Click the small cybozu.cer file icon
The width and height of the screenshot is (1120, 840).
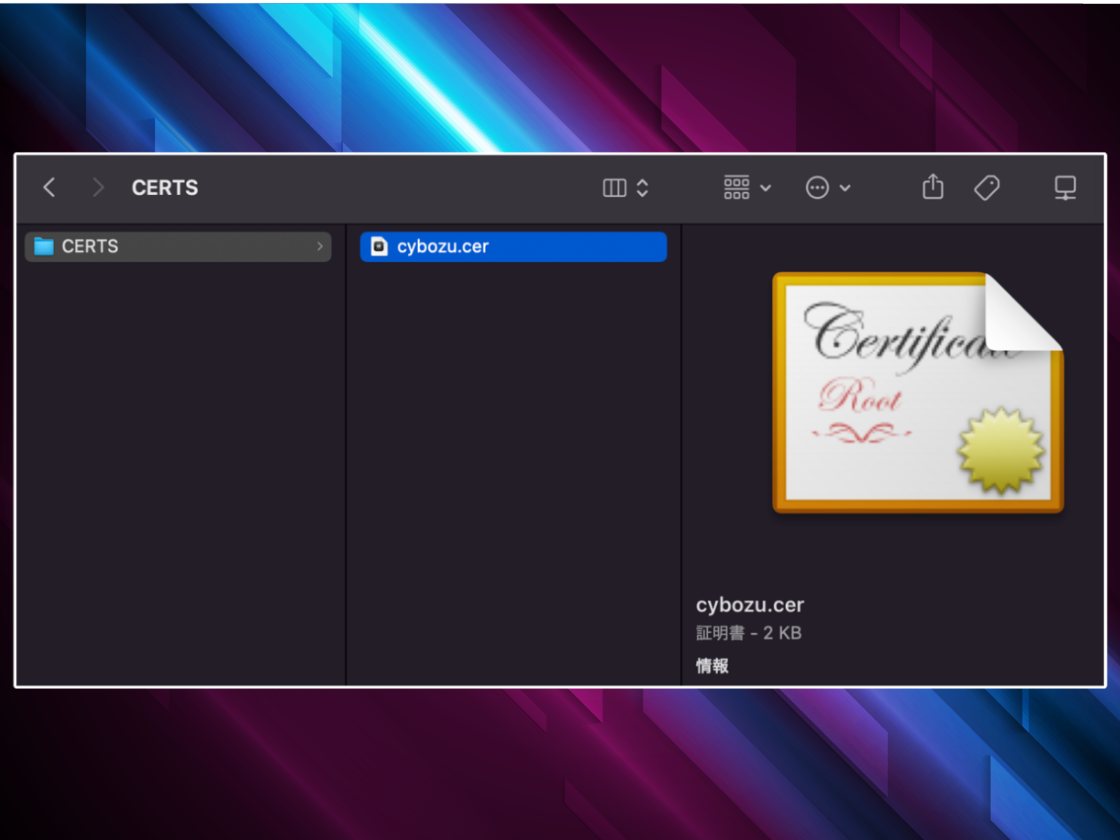coord(379,246)
